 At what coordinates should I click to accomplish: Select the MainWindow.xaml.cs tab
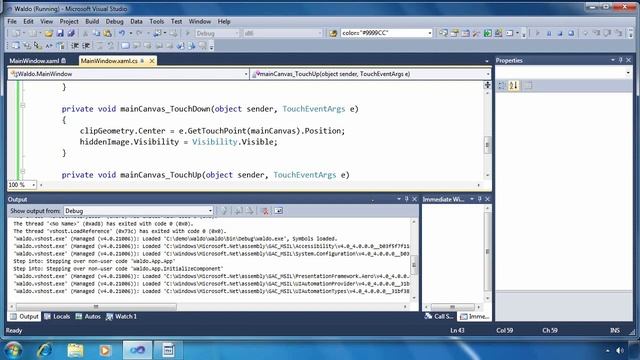click(109, 61)
